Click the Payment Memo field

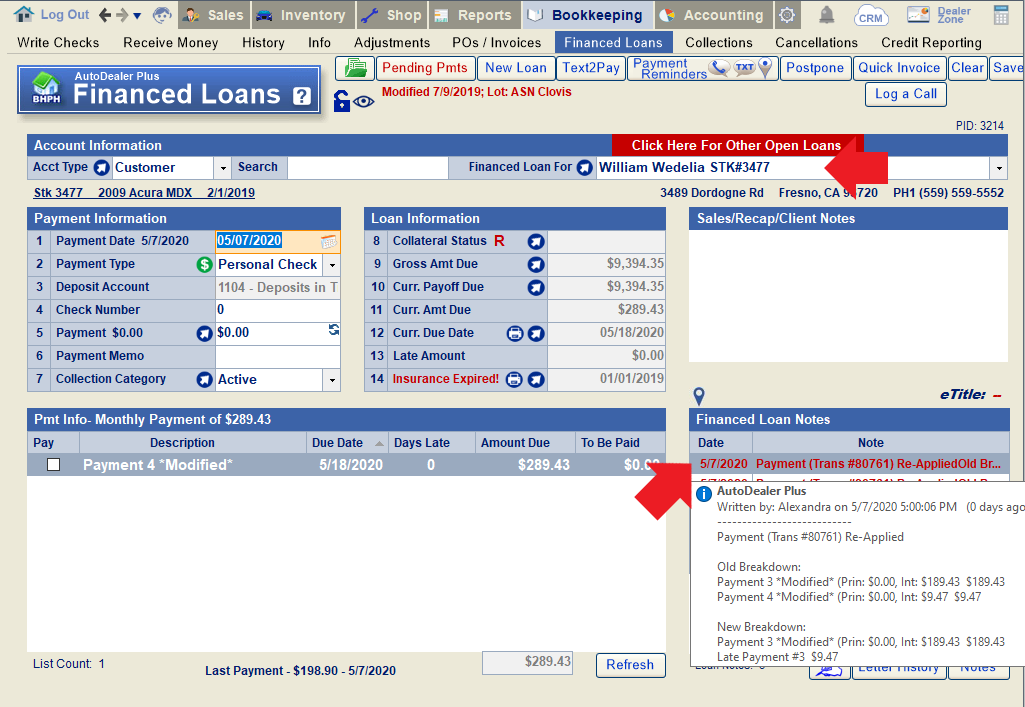(x=277, y=356)
